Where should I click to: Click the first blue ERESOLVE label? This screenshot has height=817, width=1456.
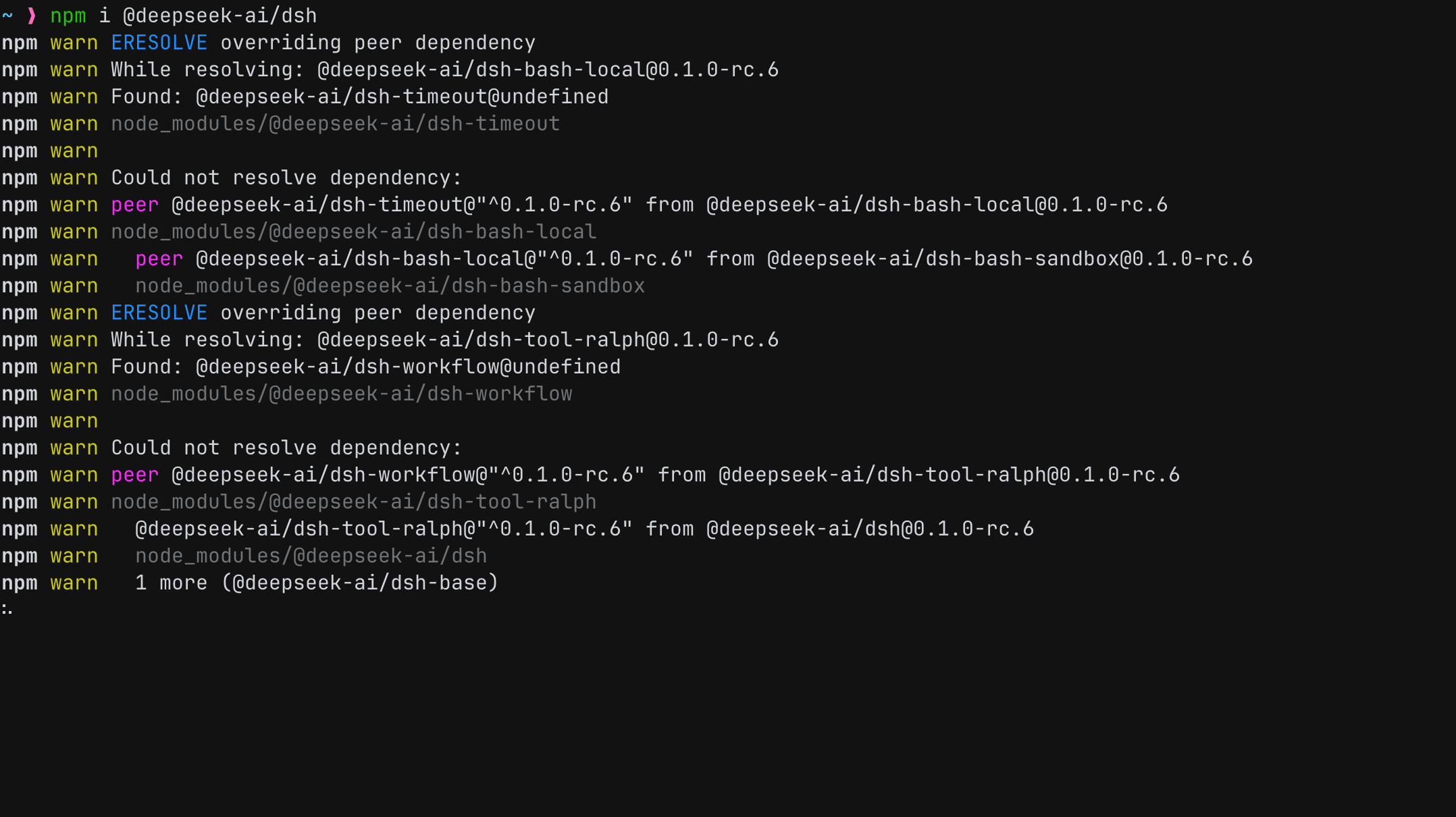click(159, 43)
